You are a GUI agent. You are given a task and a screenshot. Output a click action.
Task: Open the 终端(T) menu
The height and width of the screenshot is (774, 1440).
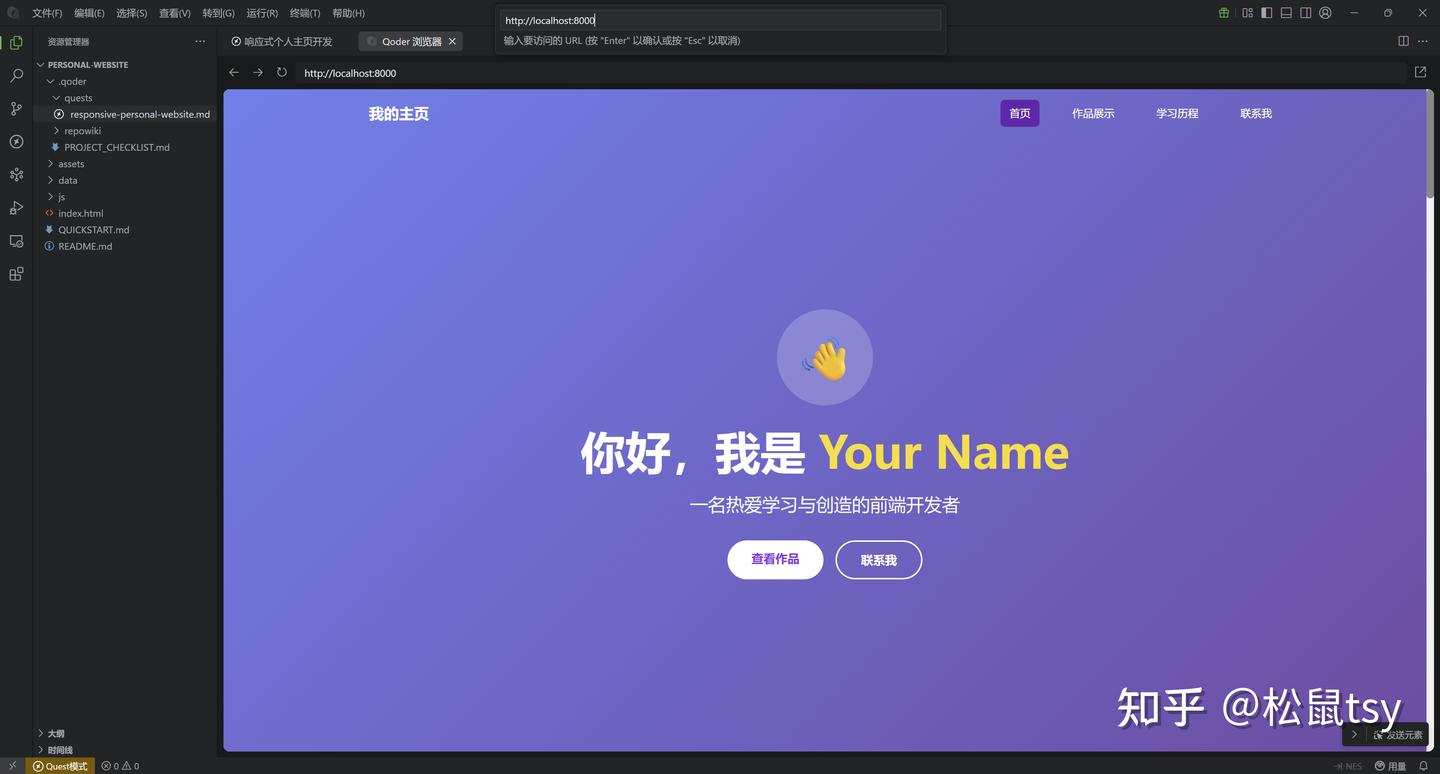[304, 13]
